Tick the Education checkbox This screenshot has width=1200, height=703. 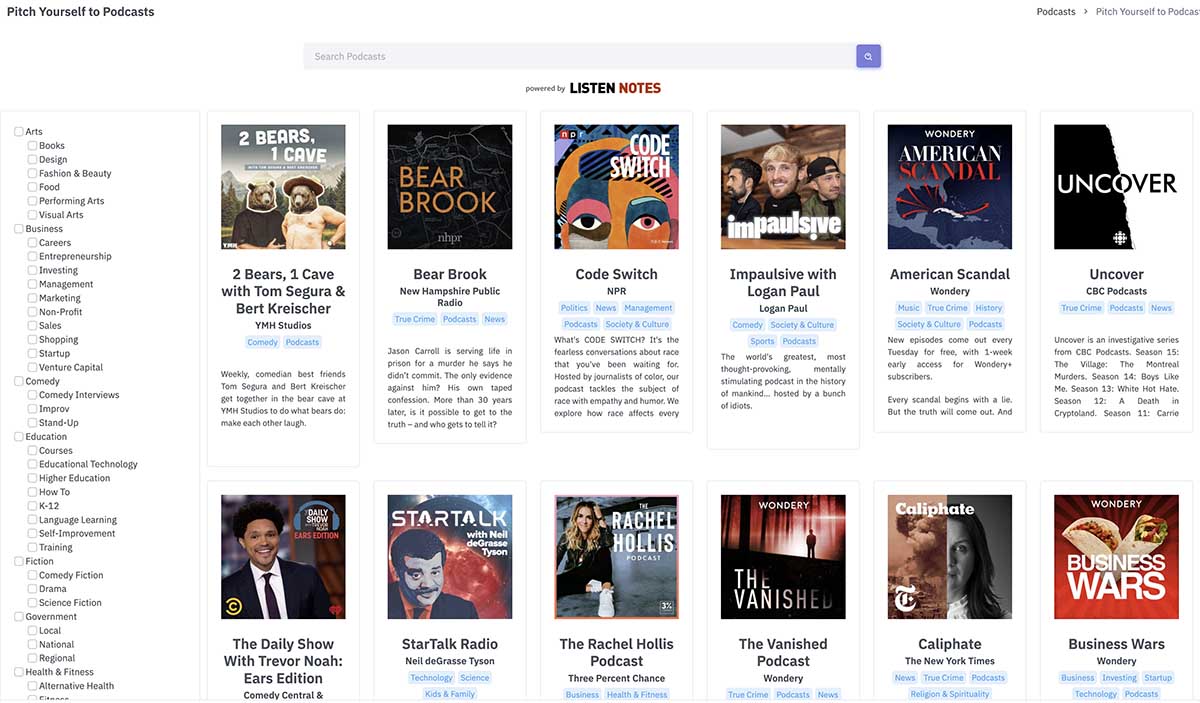(19, 436)
